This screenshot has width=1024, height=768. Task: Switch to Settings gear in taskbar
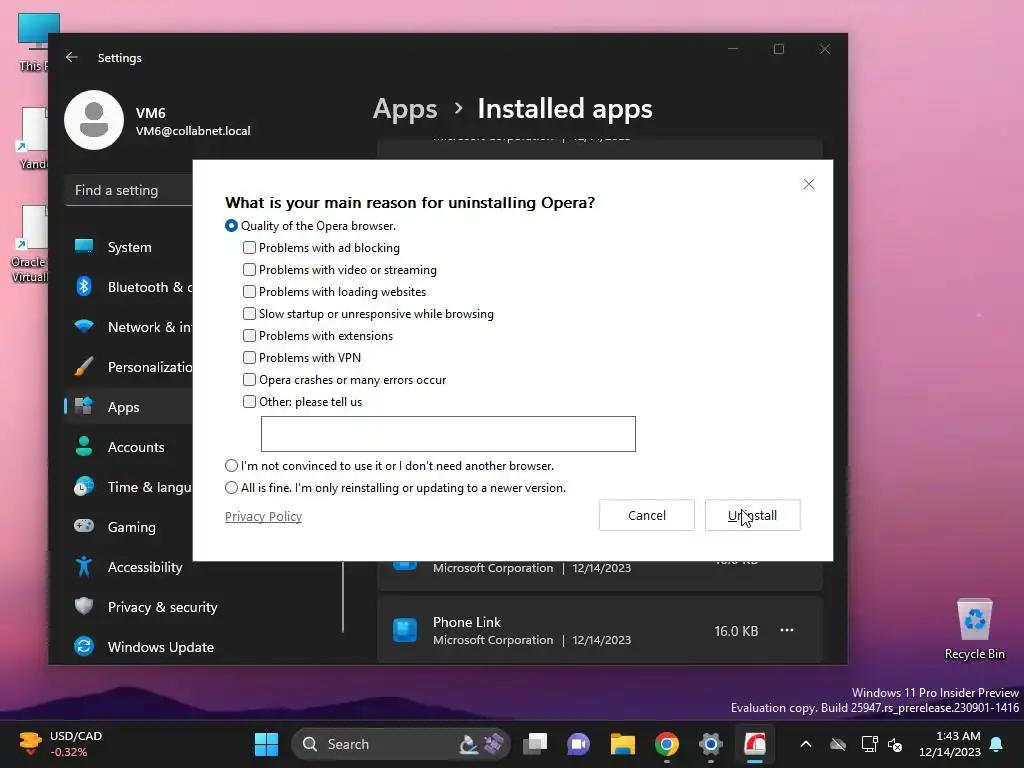(x=711, y=744)
